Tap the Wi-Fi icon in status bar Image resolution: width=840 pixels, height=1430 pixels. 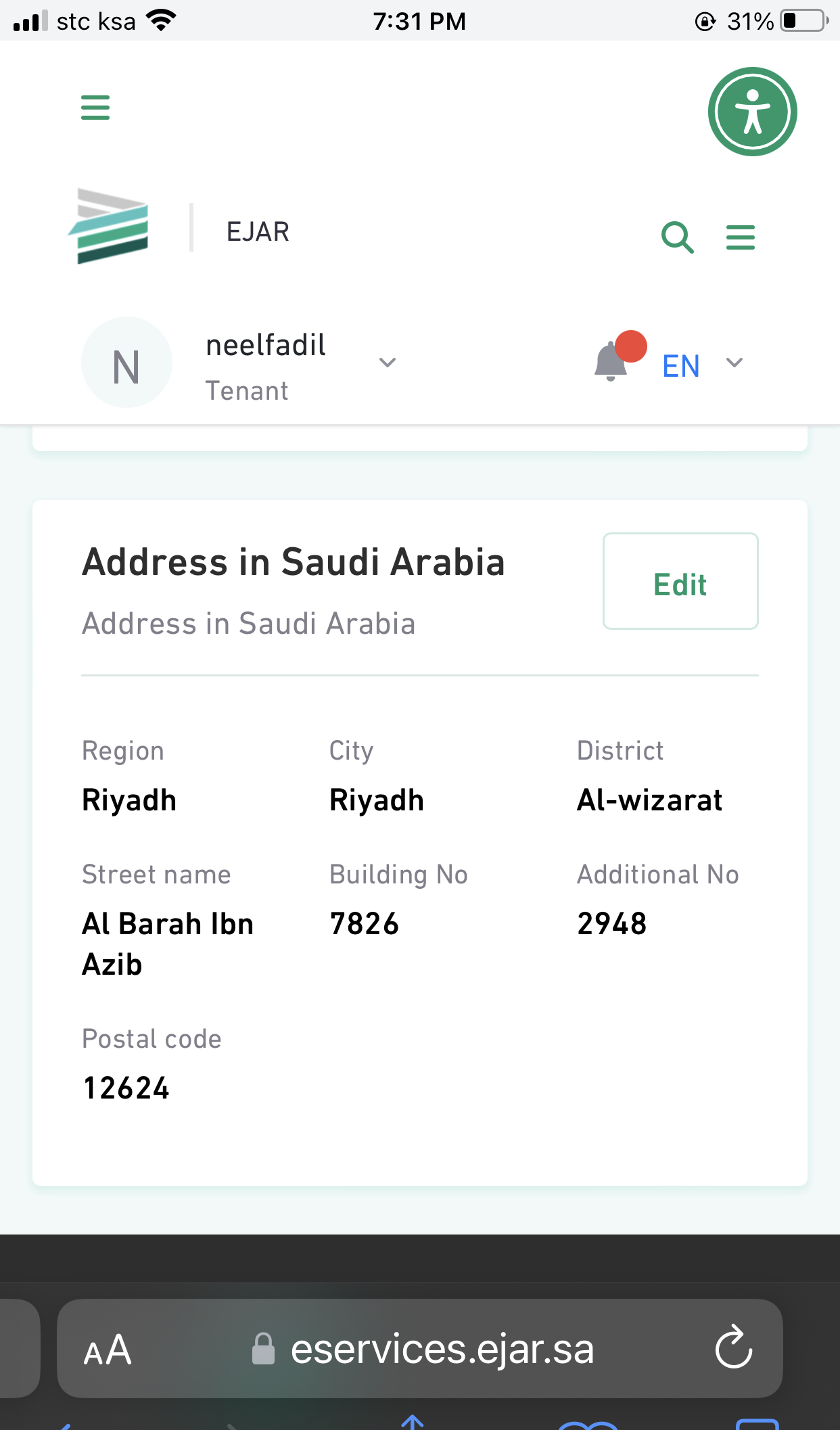(x=161, y=21)
